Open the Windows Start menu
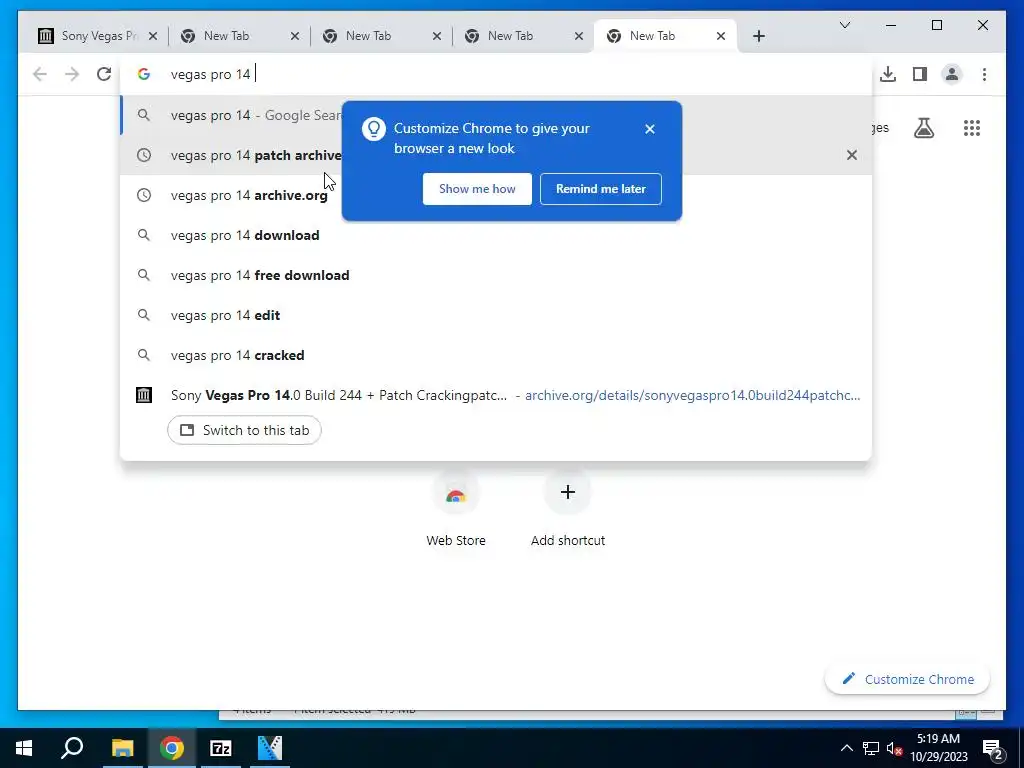 click(24, 748)
